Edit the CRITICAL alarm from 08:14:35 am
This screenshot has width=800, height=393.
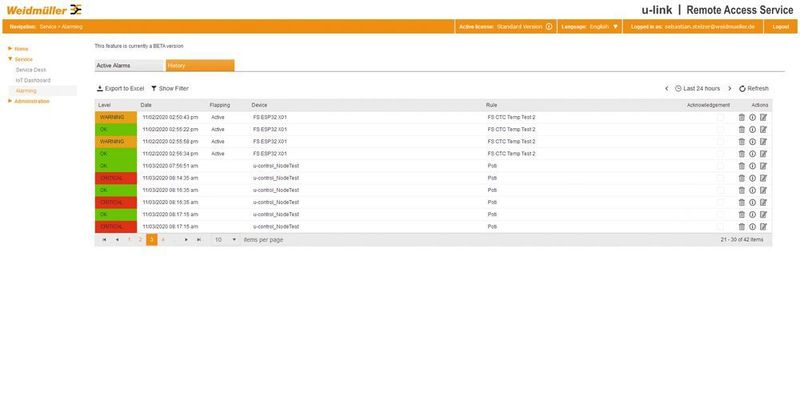764,178
